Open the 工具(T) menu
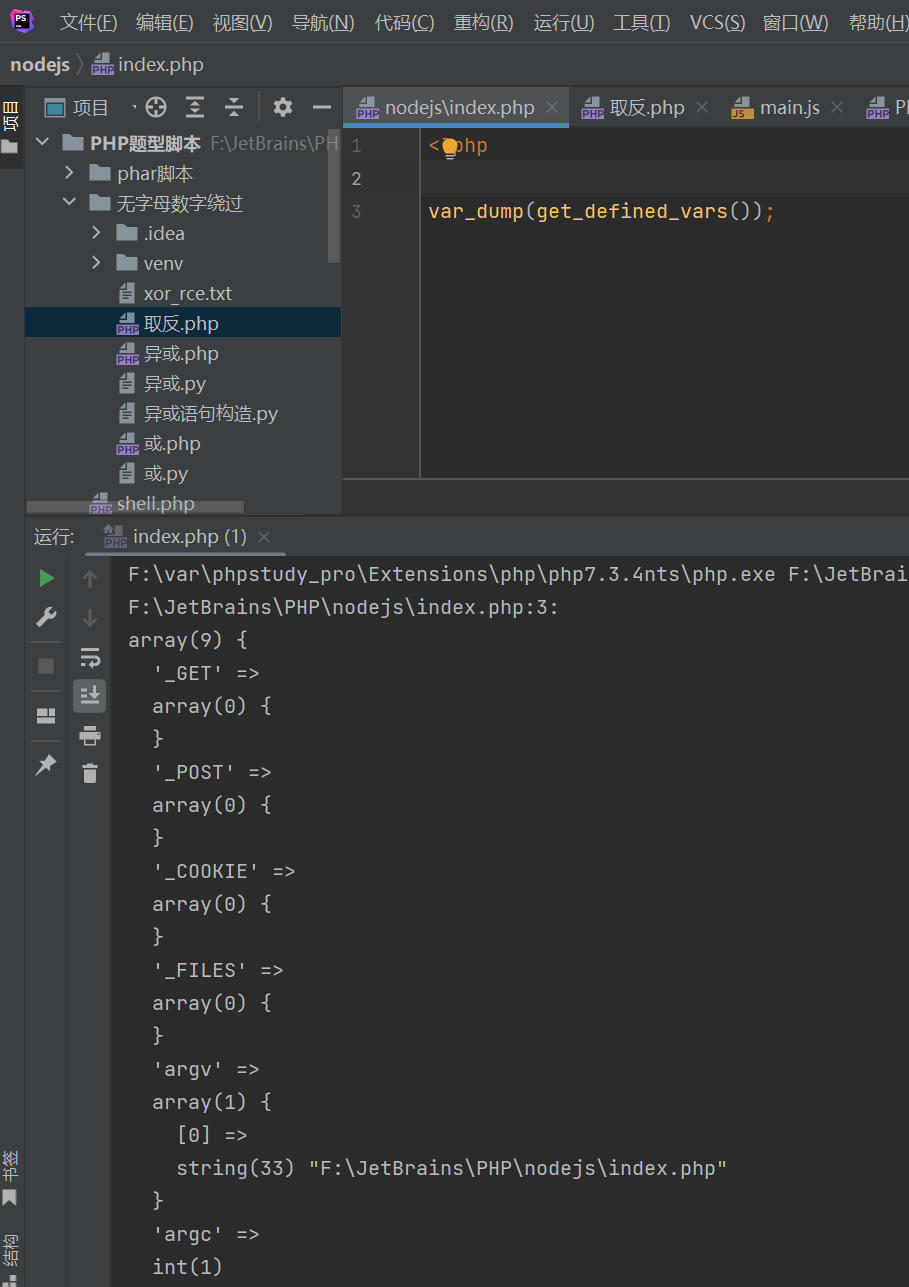Screen dimensions: 909x1287 (x=642, y=22)
